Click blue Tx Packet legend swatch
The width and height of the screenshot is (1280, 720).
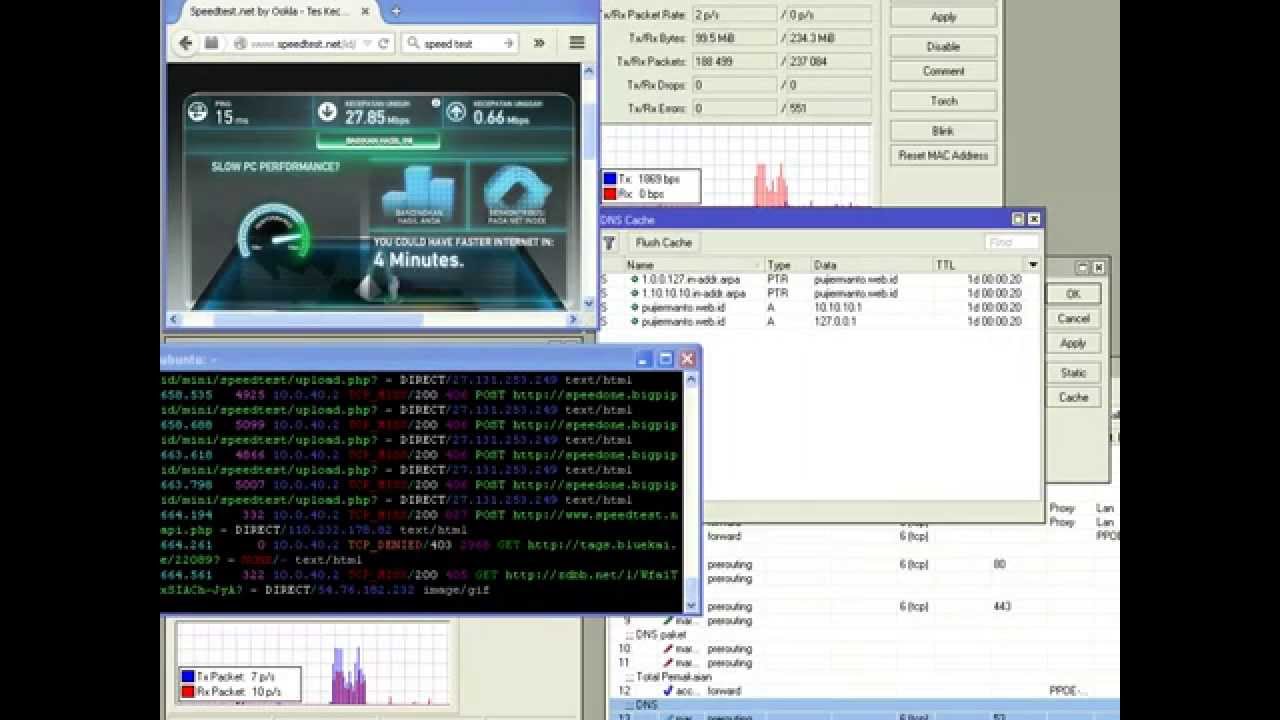pyautogui.click(x=187, y=677)
